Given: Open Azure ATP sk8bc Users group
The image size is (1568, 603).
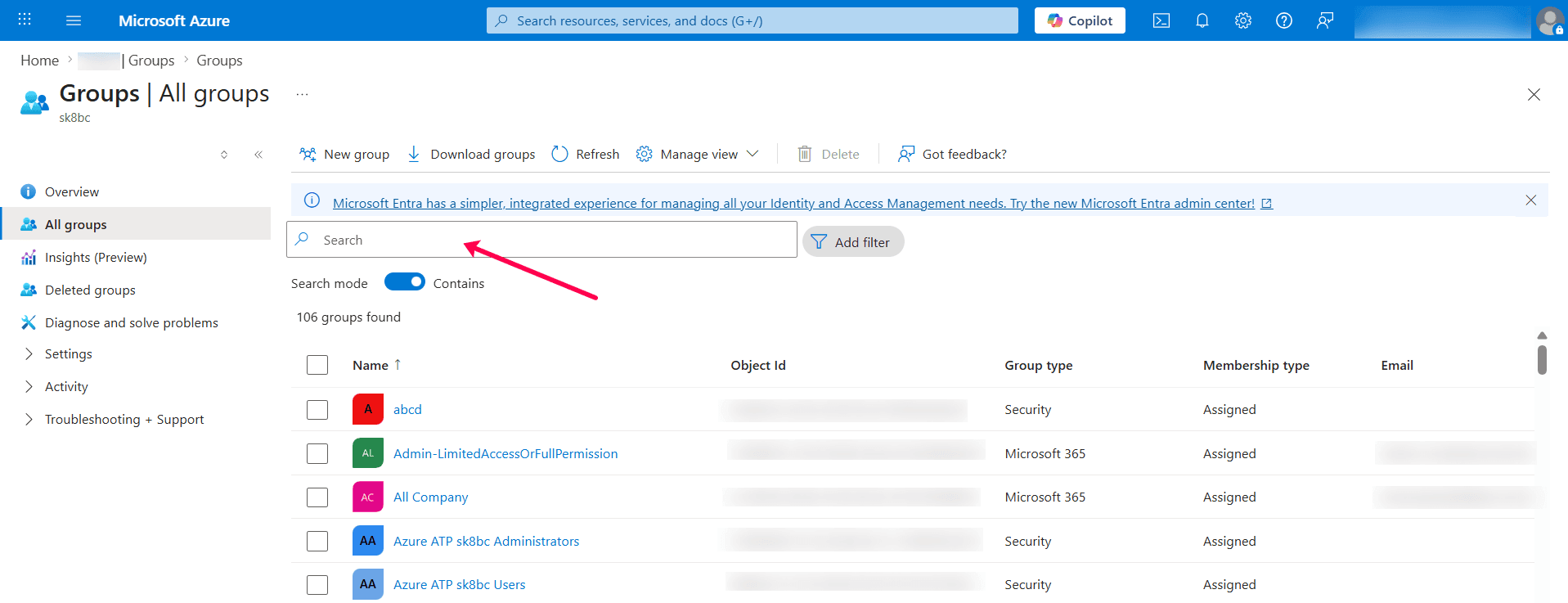Looking at the screenshot, I should pos(460,584).
